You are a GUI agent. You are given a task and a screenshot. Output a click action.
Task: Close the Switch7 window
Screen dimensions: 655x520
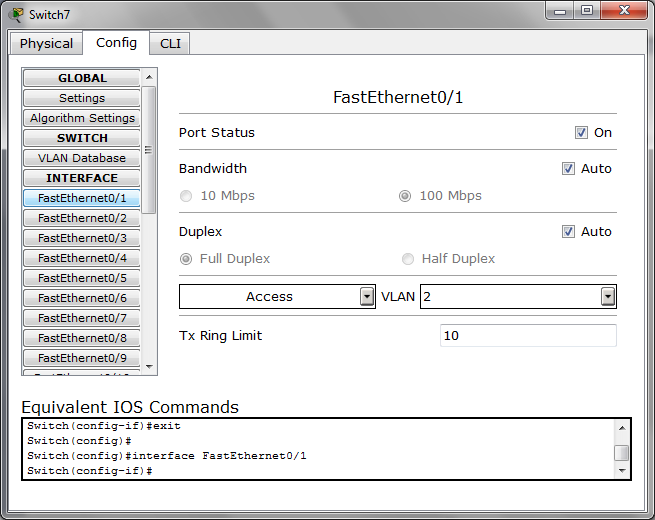624,10
